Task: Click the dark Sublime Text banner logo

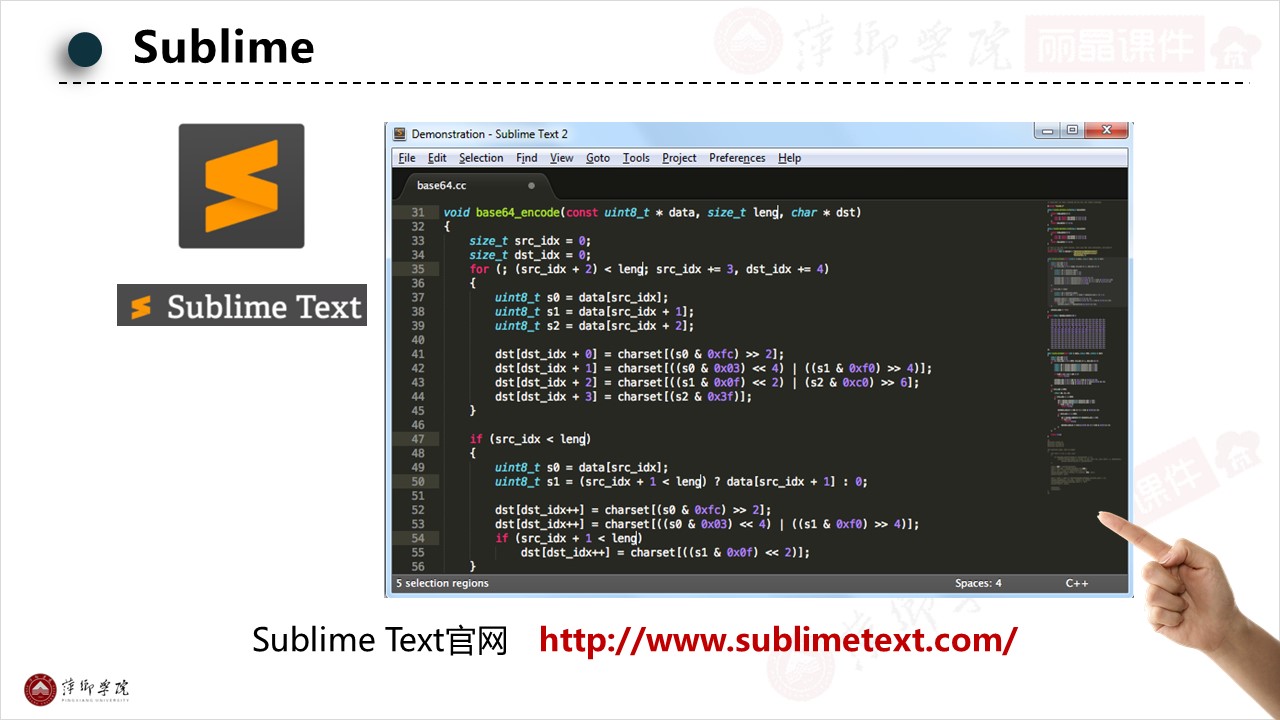Action: coord(242,305)
